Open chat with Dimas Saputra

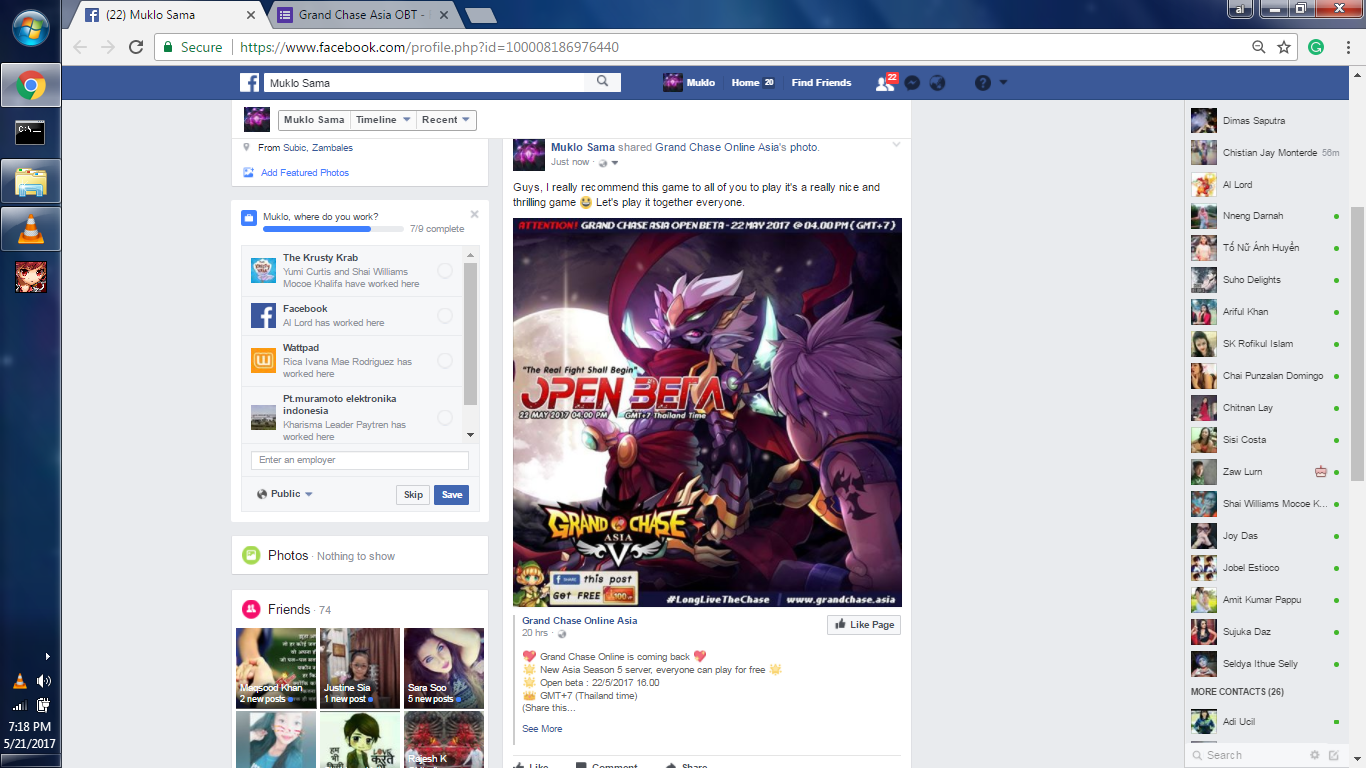[1267, 121]
